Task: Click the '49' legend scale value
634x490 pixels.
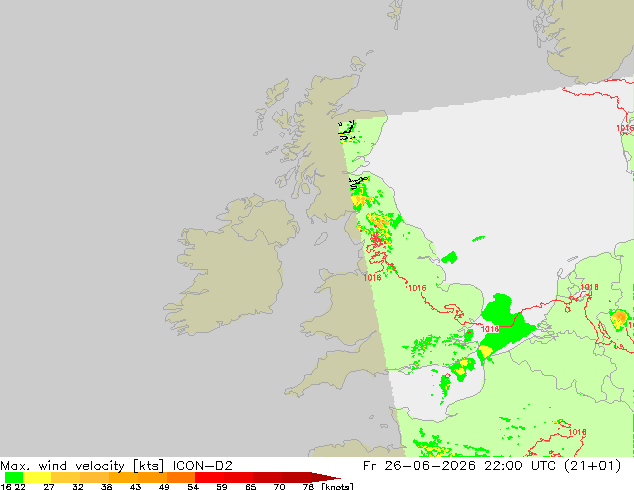Action: (x=164, y=487)
